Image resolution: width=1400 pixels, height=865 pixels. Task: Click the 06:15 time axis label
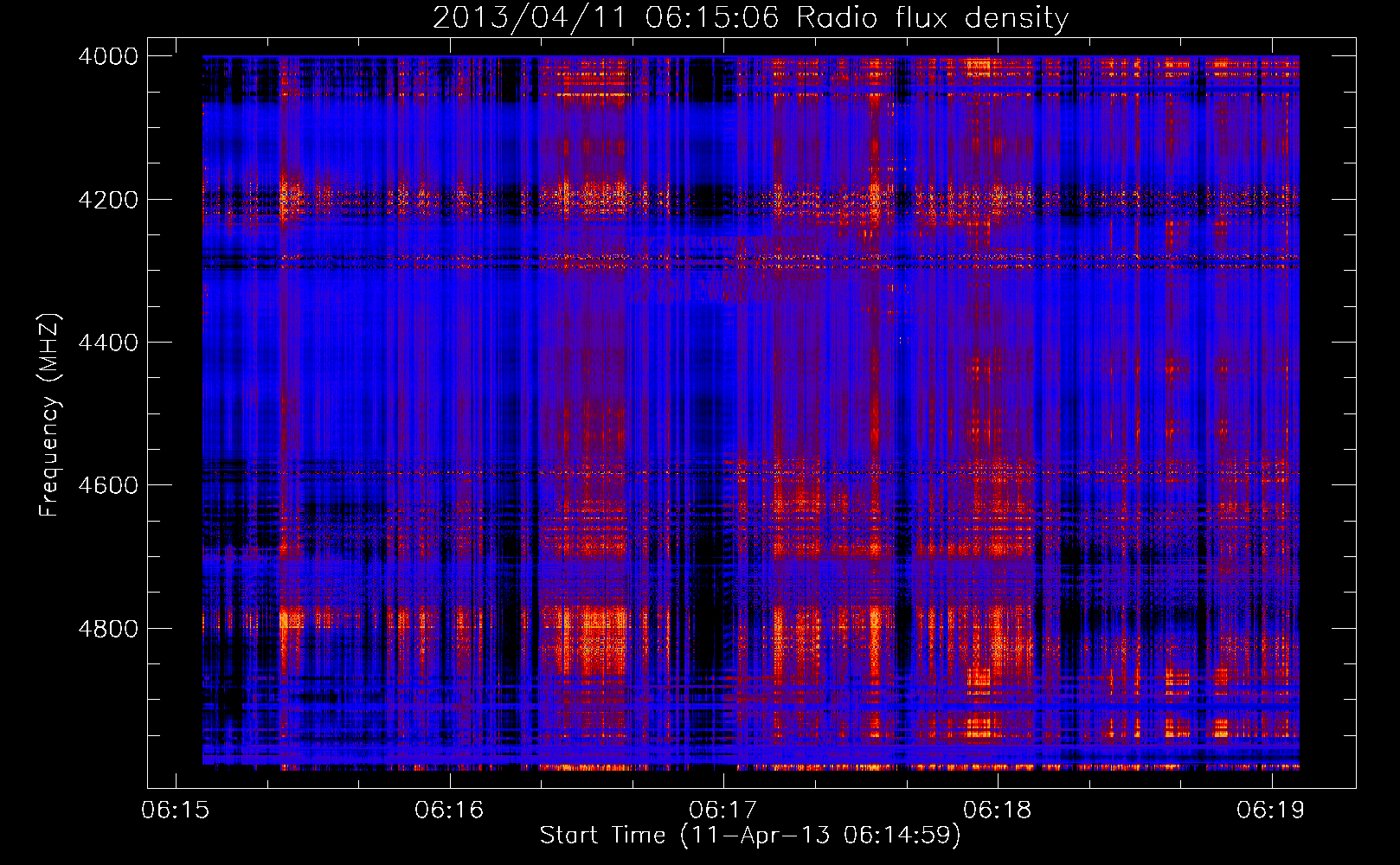[x=176, y=810]
